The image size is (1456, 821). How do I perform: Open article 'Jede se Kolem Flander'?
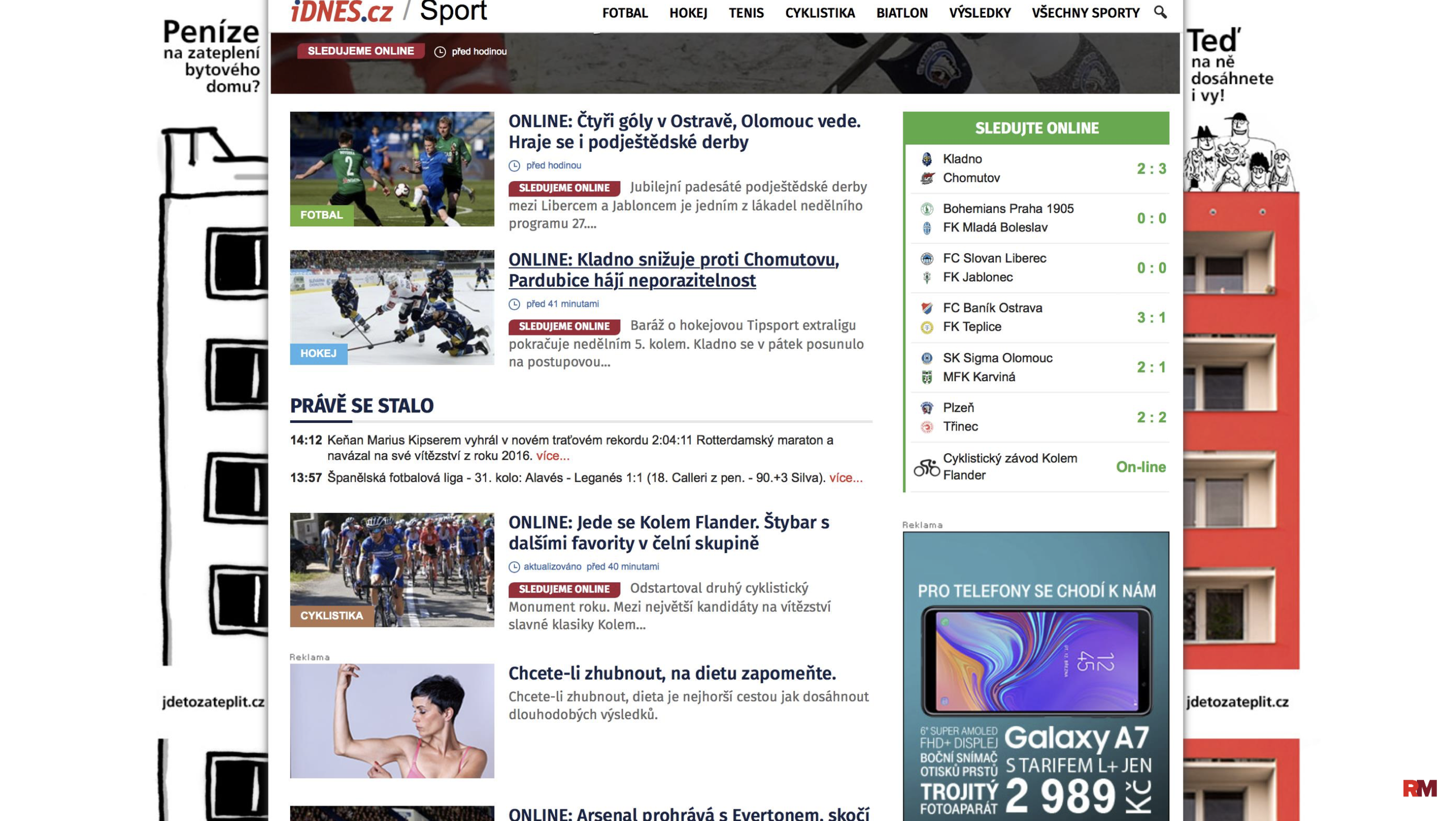point(669,533)
